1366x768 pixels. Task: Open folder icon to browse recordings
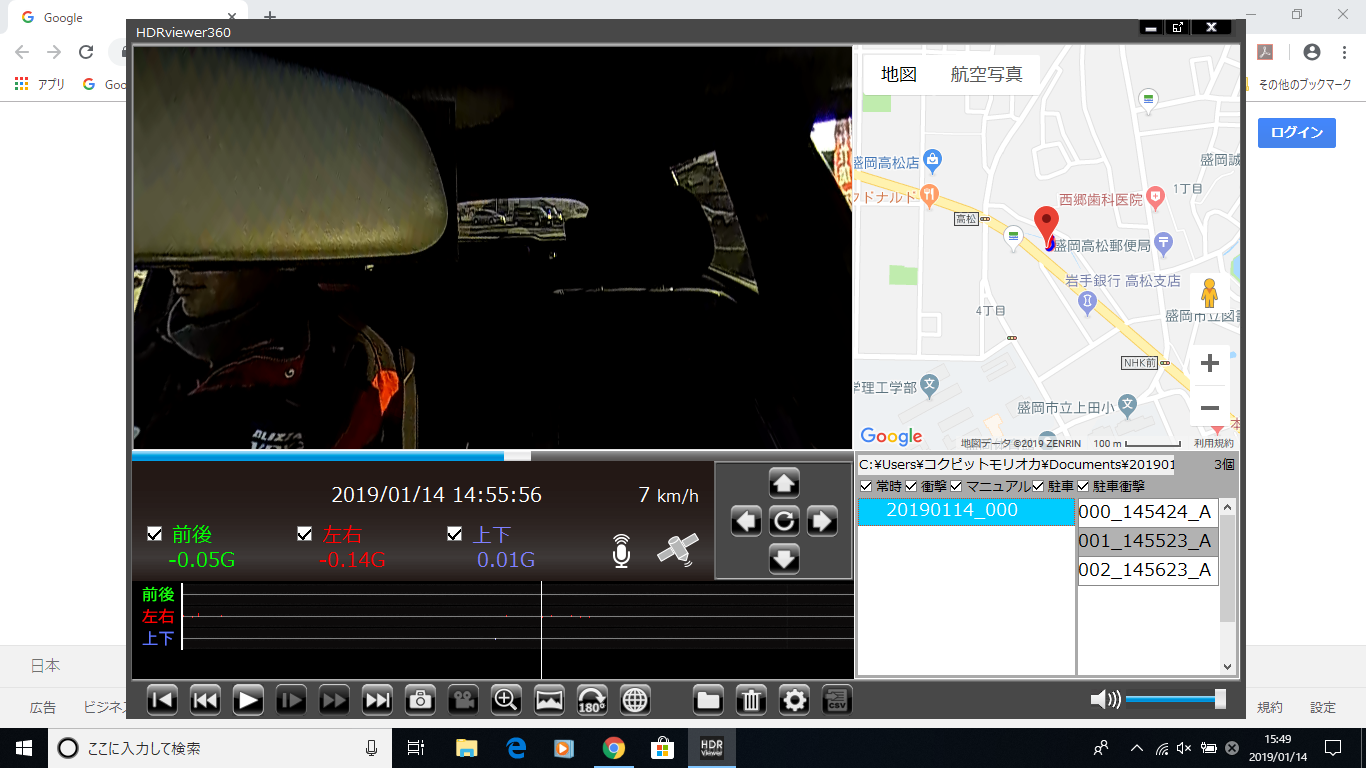point(708,699)
